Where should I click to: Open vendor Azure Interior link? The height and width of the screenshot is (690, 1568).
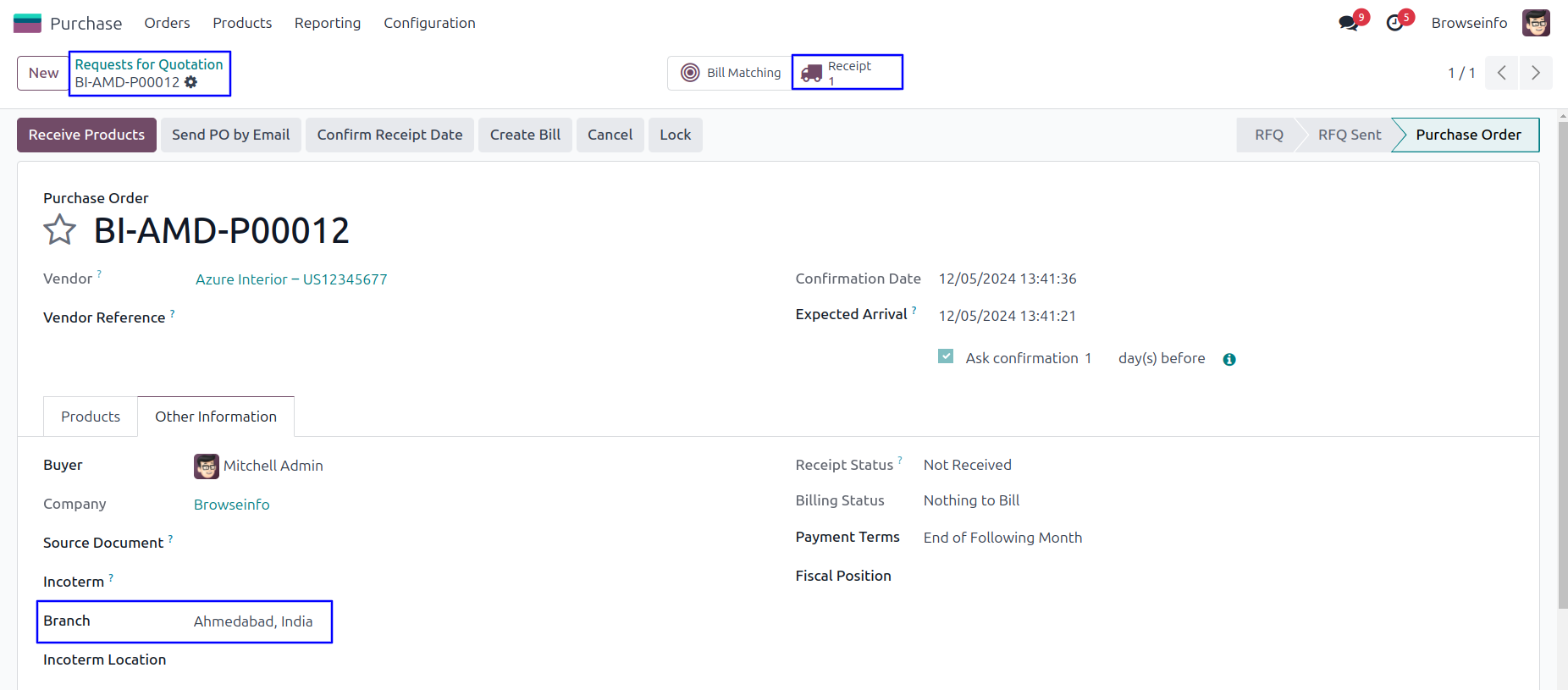click(x=291, y=279)
